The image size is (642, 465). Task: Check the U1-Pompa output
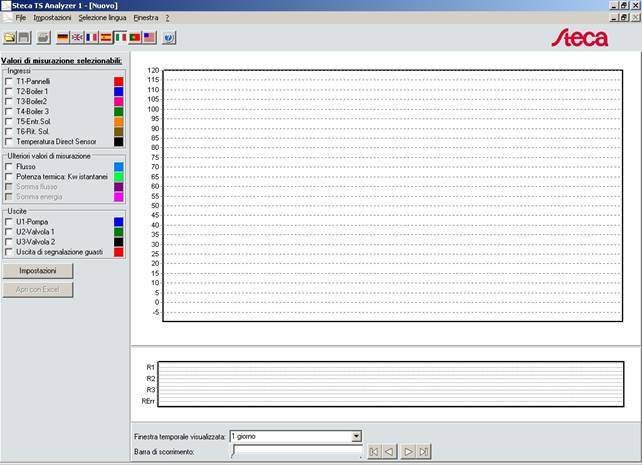point(9,222)
